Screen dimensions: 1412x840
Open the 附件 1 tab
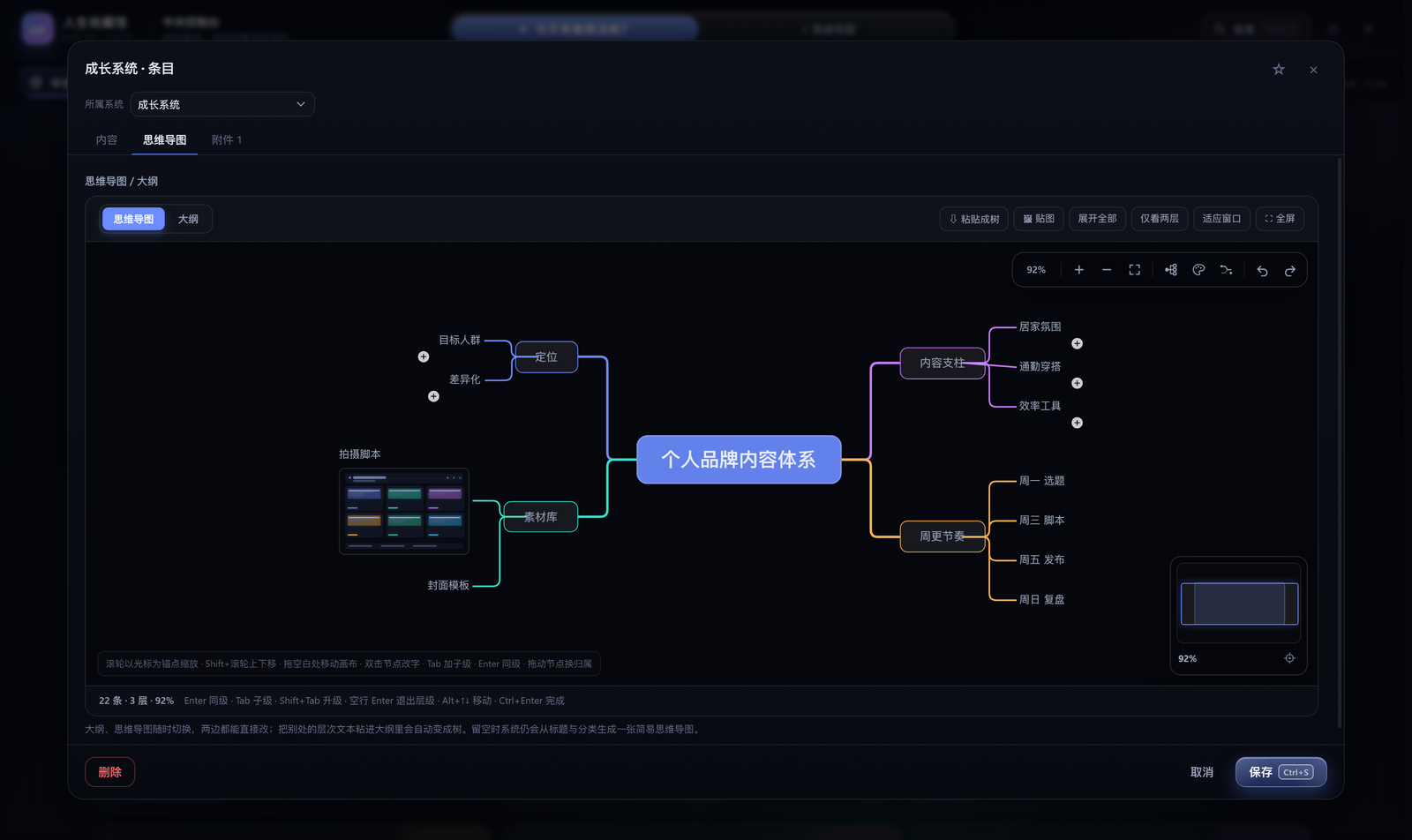(x=227, y=140)
